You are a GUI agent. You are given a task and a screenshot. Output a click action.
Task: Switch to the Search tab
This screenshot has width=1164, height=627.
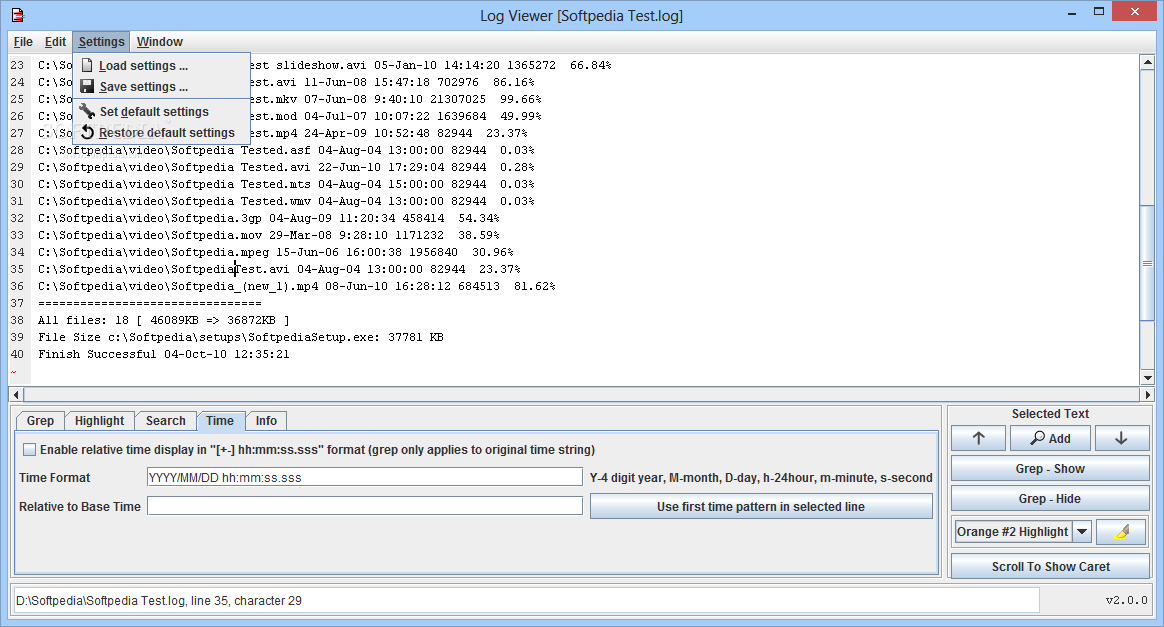point(166,421)
